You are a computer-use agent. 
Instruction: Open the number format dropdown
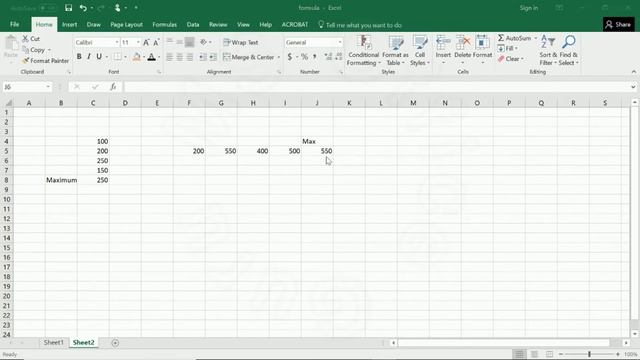click(340, 42)
